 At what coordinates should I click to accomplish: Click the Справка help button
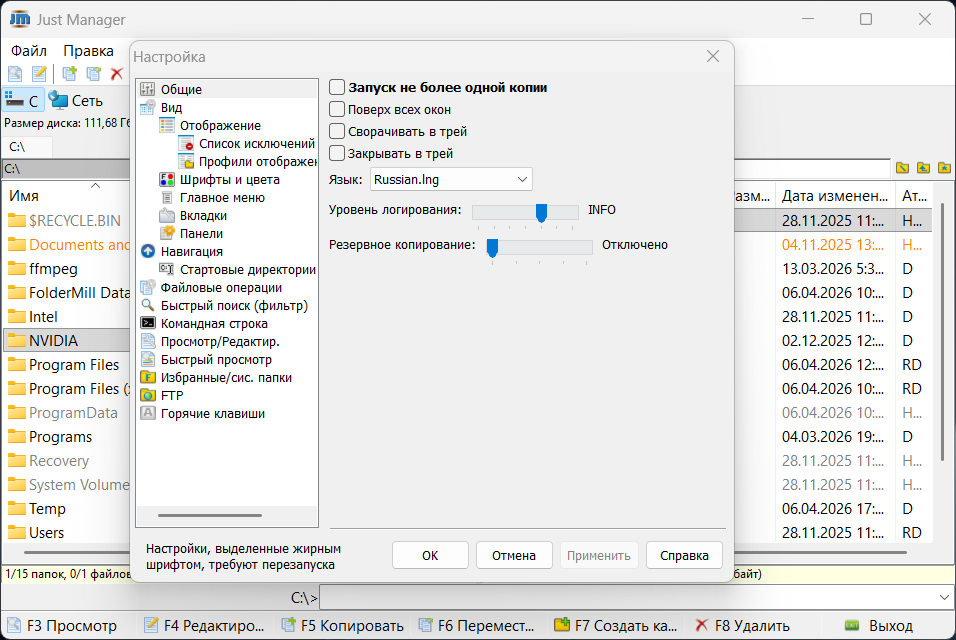click(x=684, y=555)
